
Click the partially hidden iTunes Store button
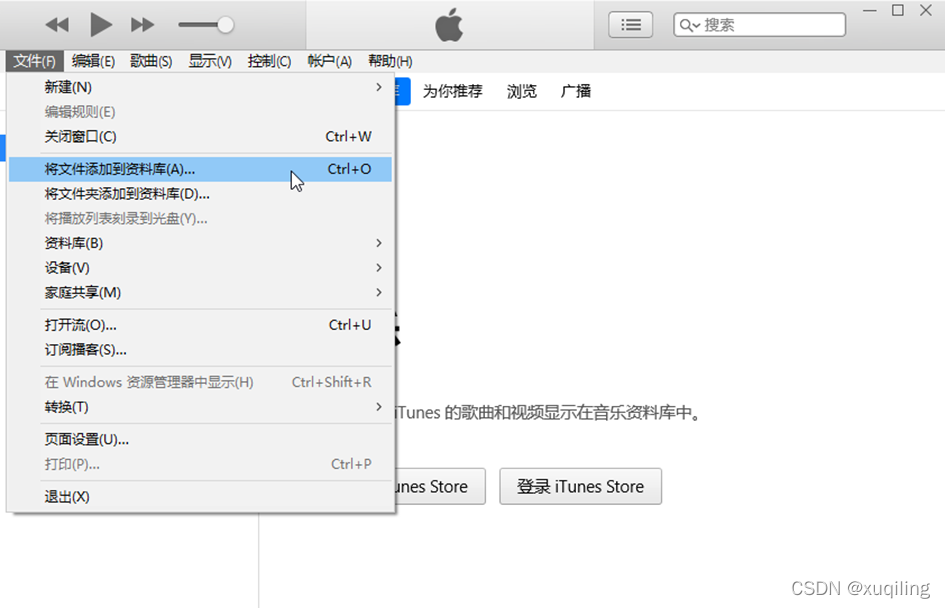pos(440,486)
